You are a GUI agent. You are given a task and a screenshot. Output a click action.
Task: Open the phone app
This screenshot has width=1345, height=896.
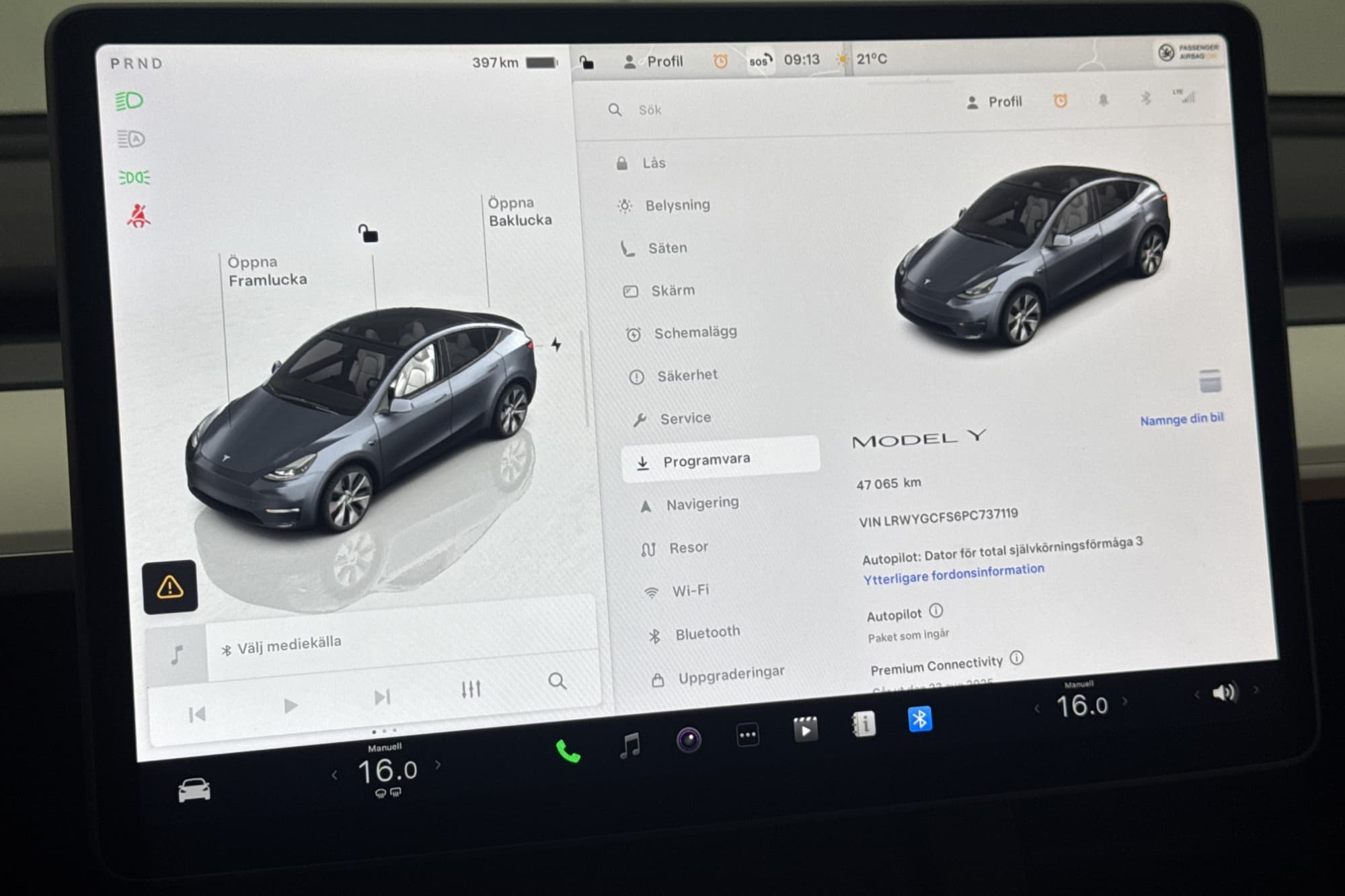click(568, 751)
